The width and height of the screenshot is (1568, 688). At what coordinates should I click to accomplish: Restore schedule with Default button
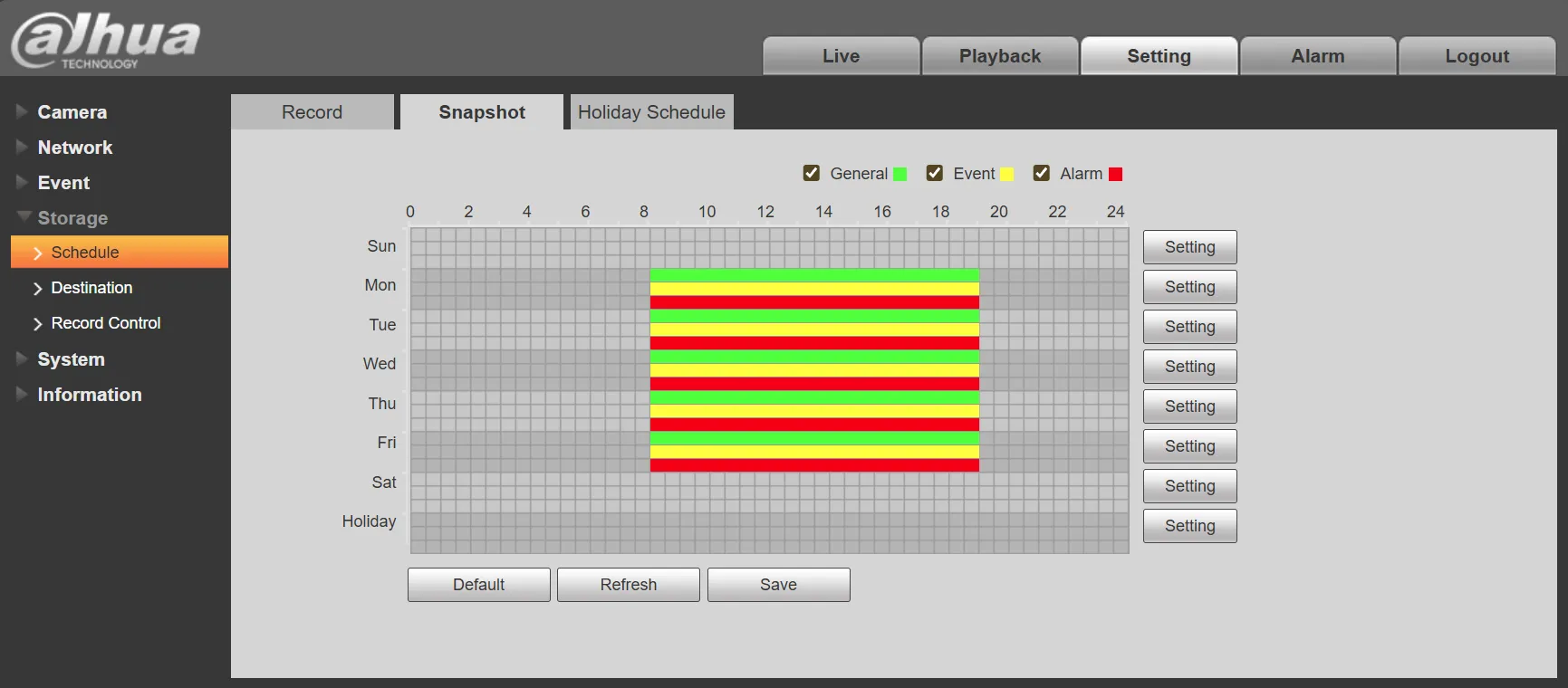pyautogui.click(x=478, y=585)
